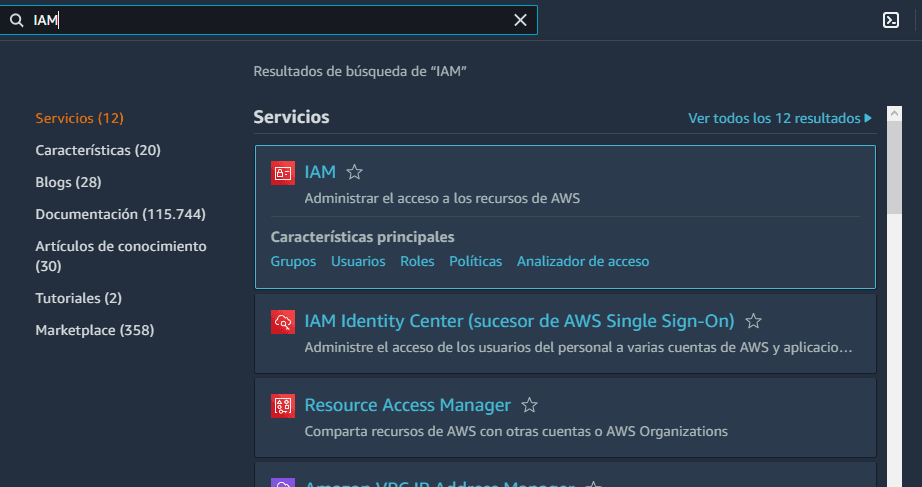Click 'Administrar el acceso a los recursos' description
The width and height of the screenshot is (922, 487).
tap(442, 198)
